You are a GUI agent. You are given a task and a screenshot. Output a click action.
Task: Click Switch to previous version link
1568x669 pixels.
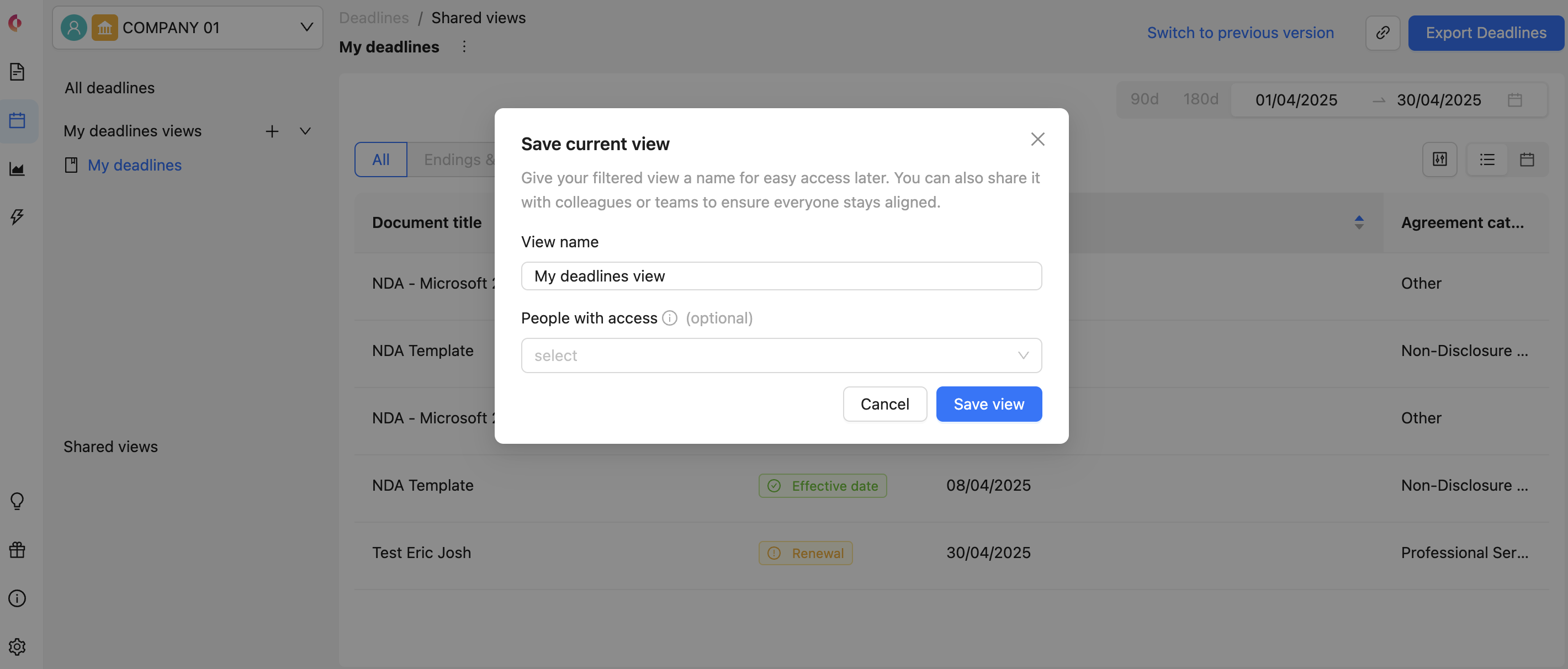pyautogui.click(x=1240, y=33)
